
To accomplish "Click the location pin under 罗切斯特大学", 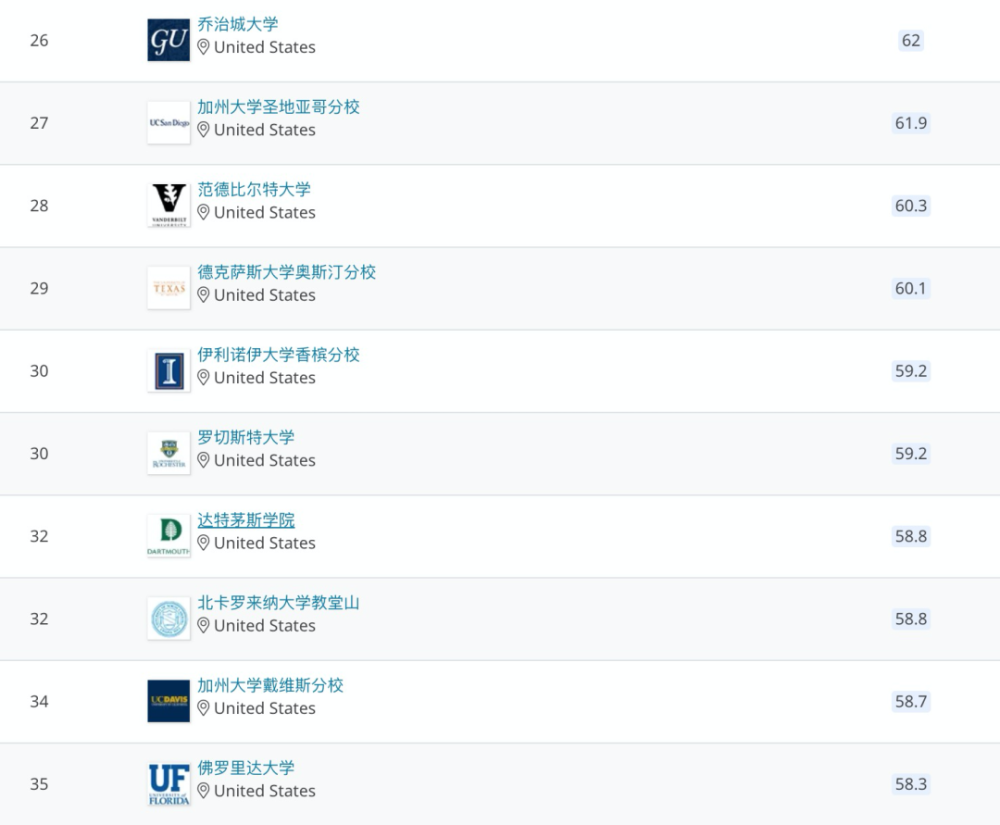I will 203,460.
